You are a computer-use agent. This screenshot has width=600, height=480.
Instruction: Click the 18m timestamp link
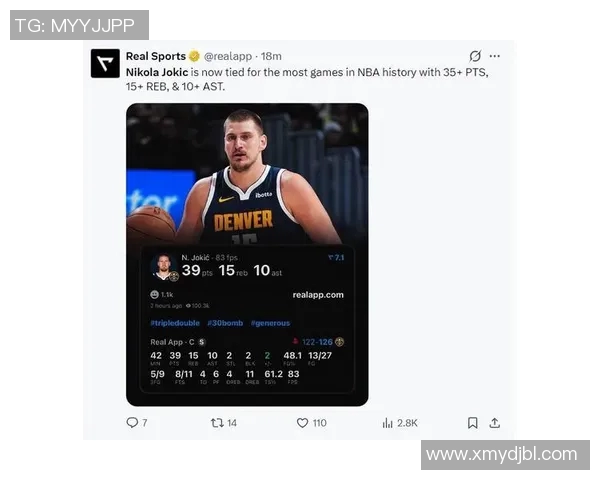pos(271,56)
